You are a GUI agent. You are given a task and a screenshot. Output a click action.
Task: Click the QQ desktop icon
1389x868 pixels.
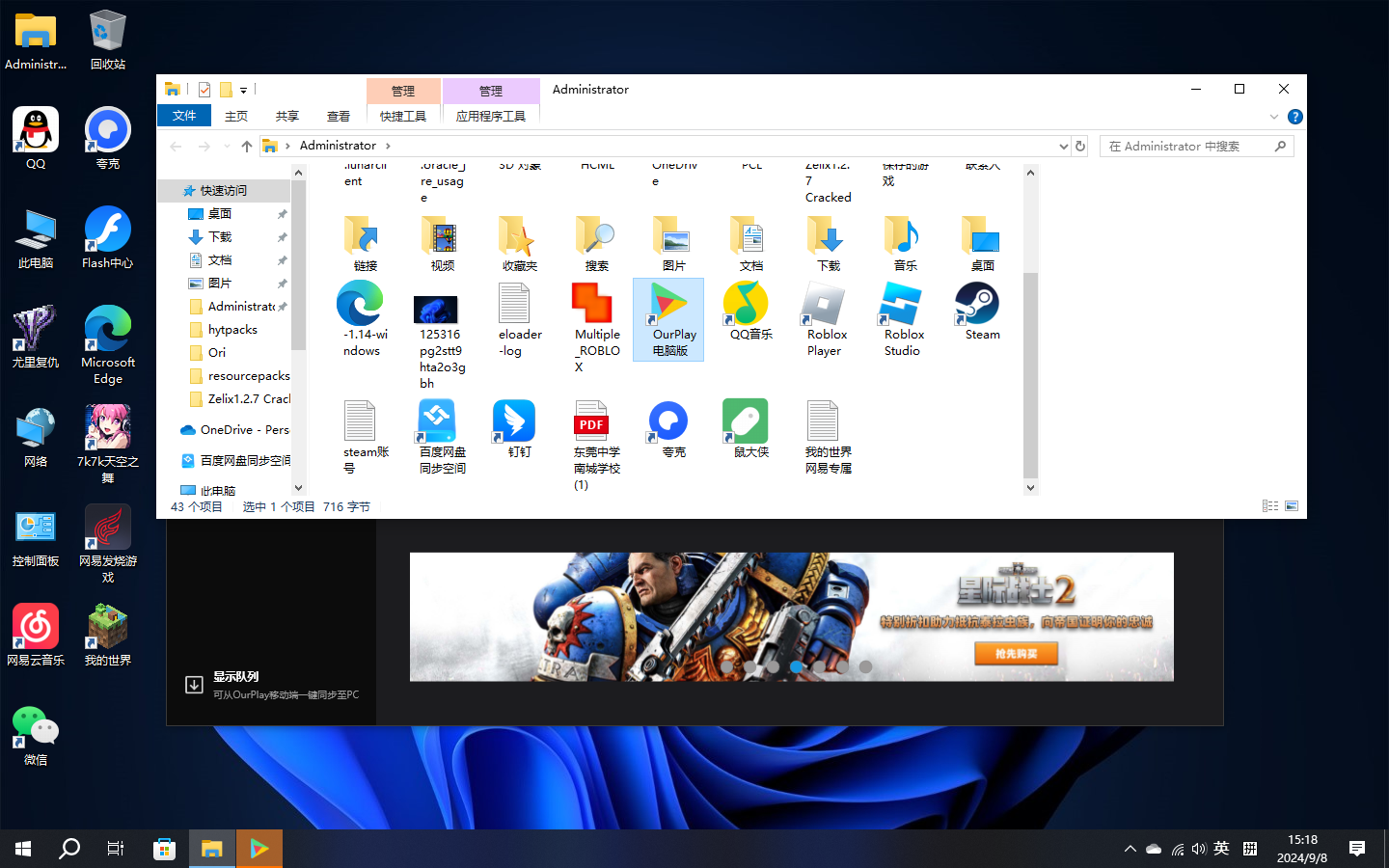tap(36, 138)
